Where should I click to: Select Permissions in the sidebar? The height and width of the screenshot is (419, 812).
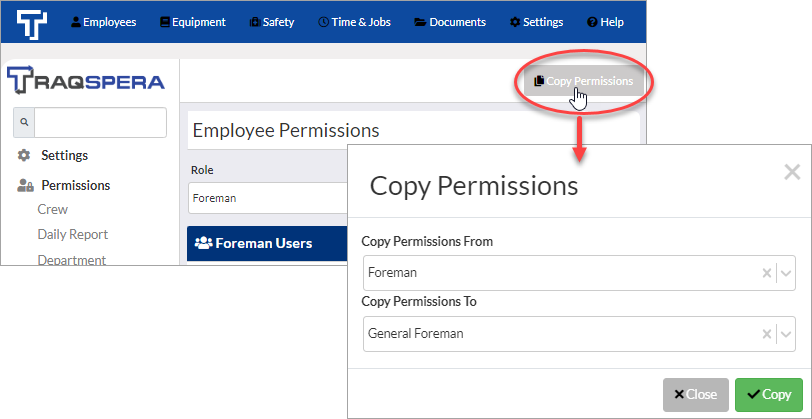[x=76, y=185]
